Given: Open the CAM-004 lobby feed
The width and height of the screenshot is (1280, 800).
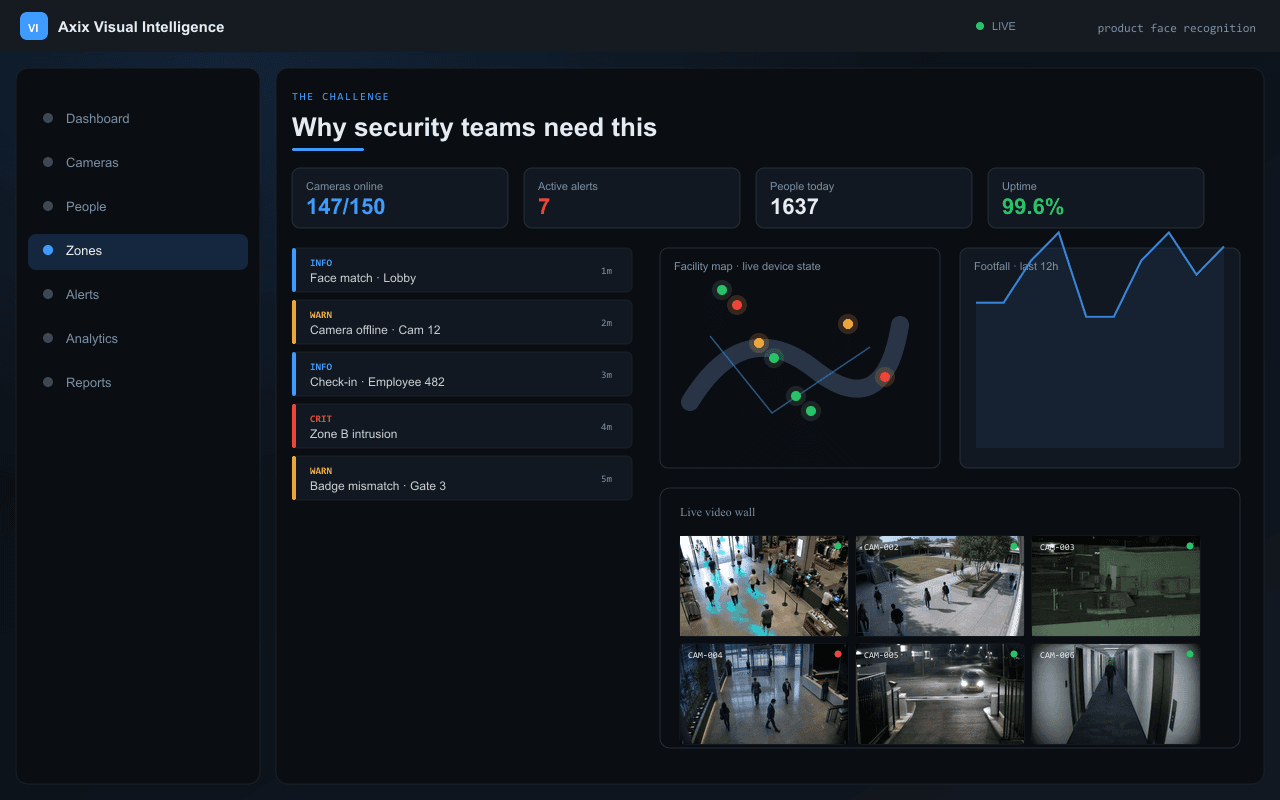Looking at the screenshot, I should 764,694.
